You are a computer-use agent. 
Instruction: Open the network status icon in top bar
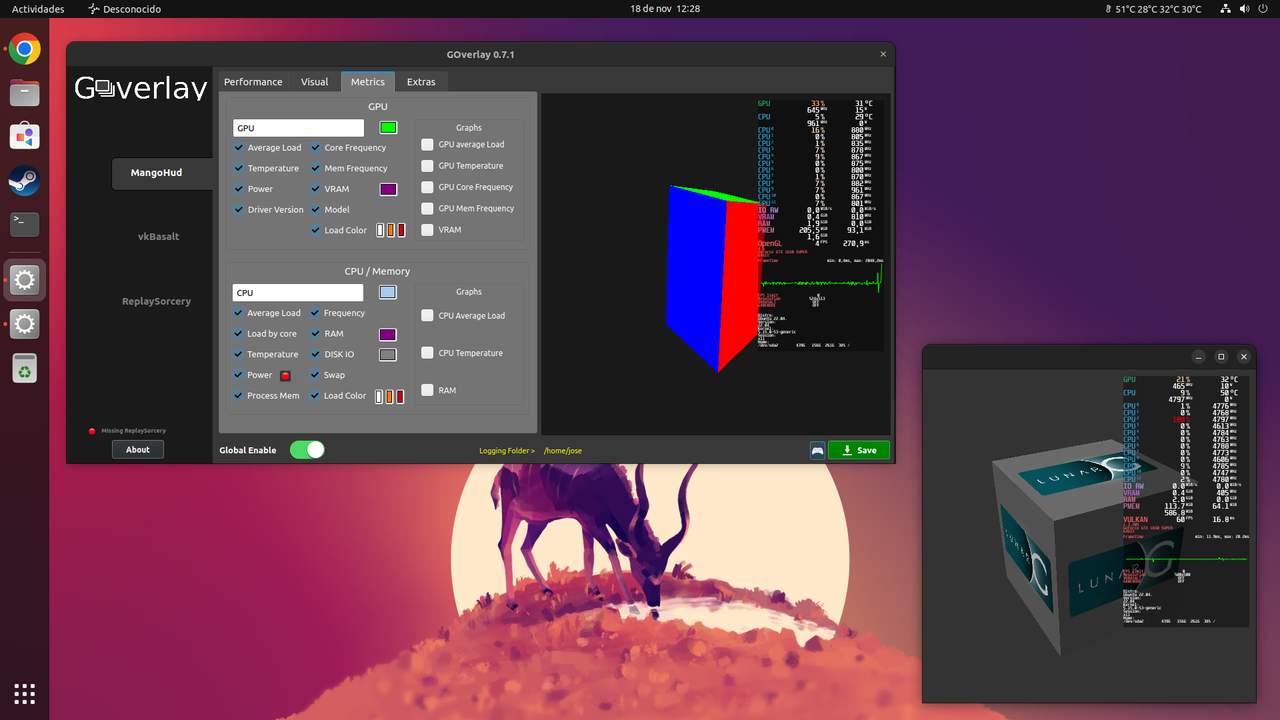[1227, 9]
